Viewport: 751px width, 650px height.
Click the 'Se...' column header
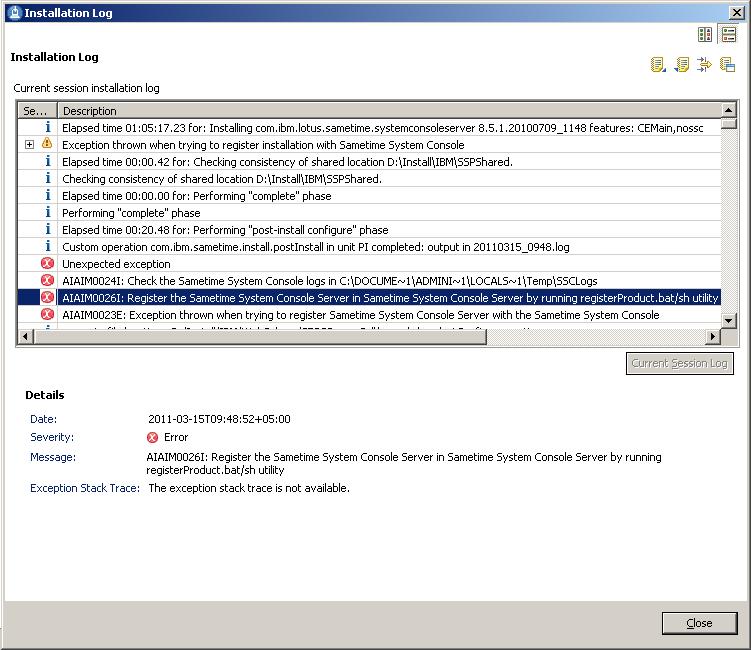pos(37,111)
